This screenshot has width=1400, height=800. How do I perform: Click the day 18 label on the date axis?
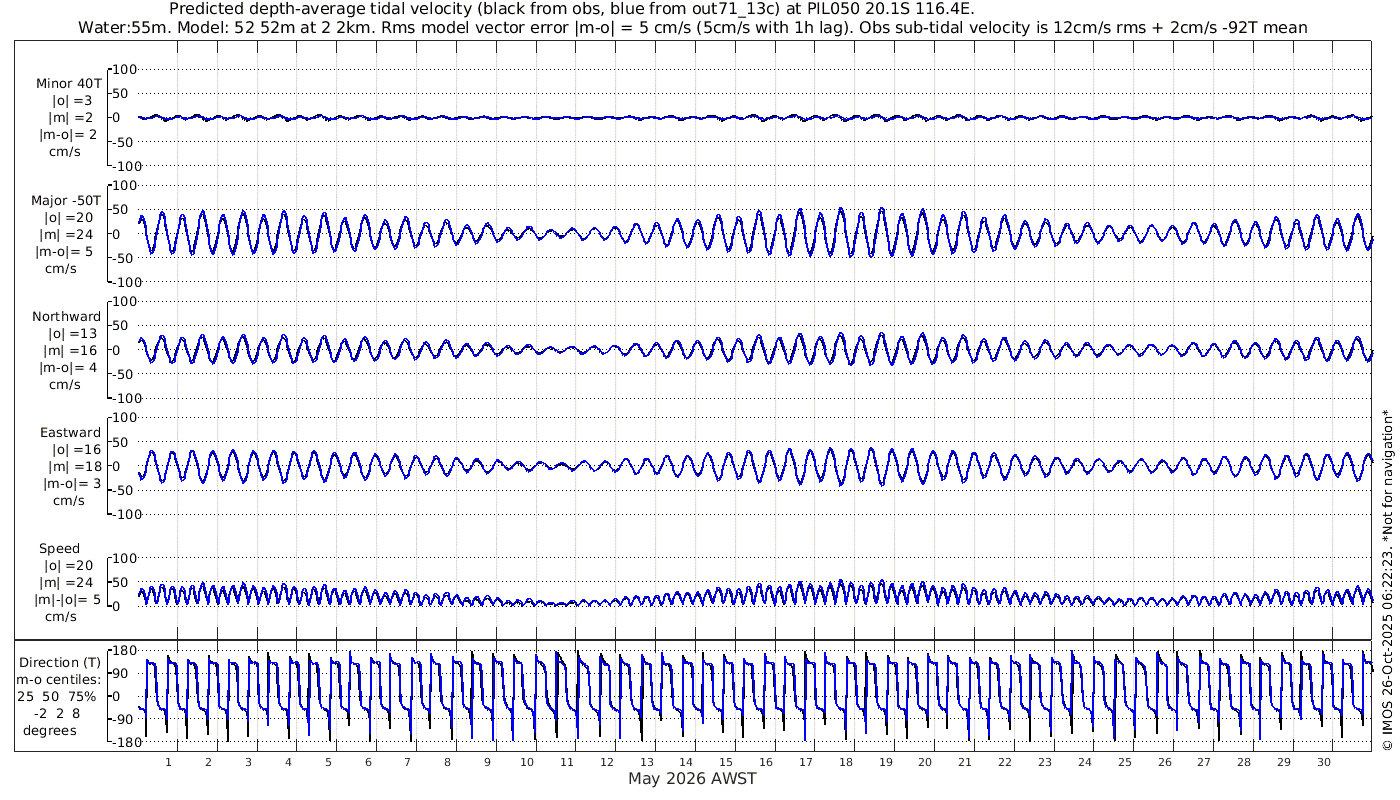pyautogui.click(x=846, y=762)
